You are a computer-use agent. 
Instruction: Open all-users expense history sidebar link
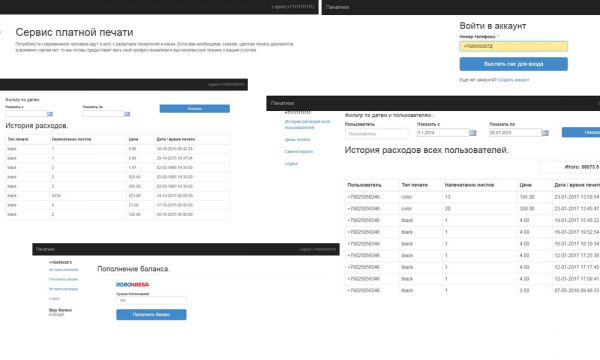point(307,124)
